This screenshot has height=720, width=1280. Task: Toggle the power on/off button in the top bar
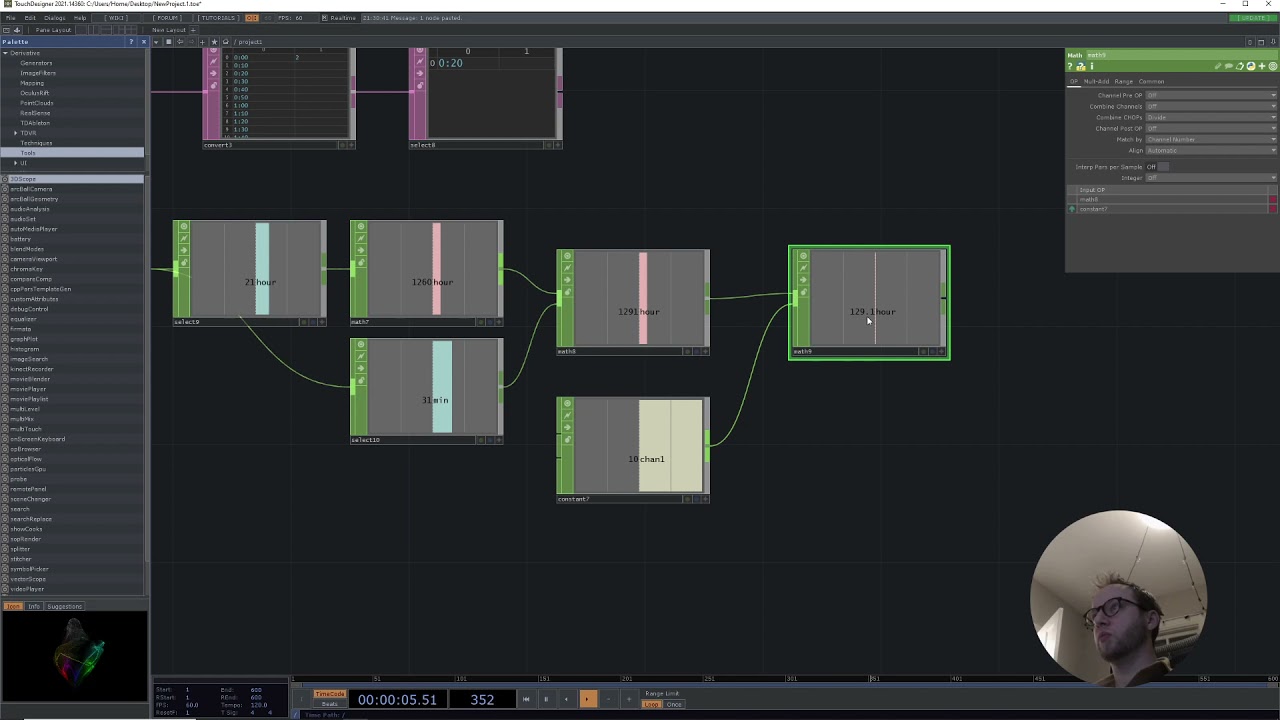click(x=252, y=18)
